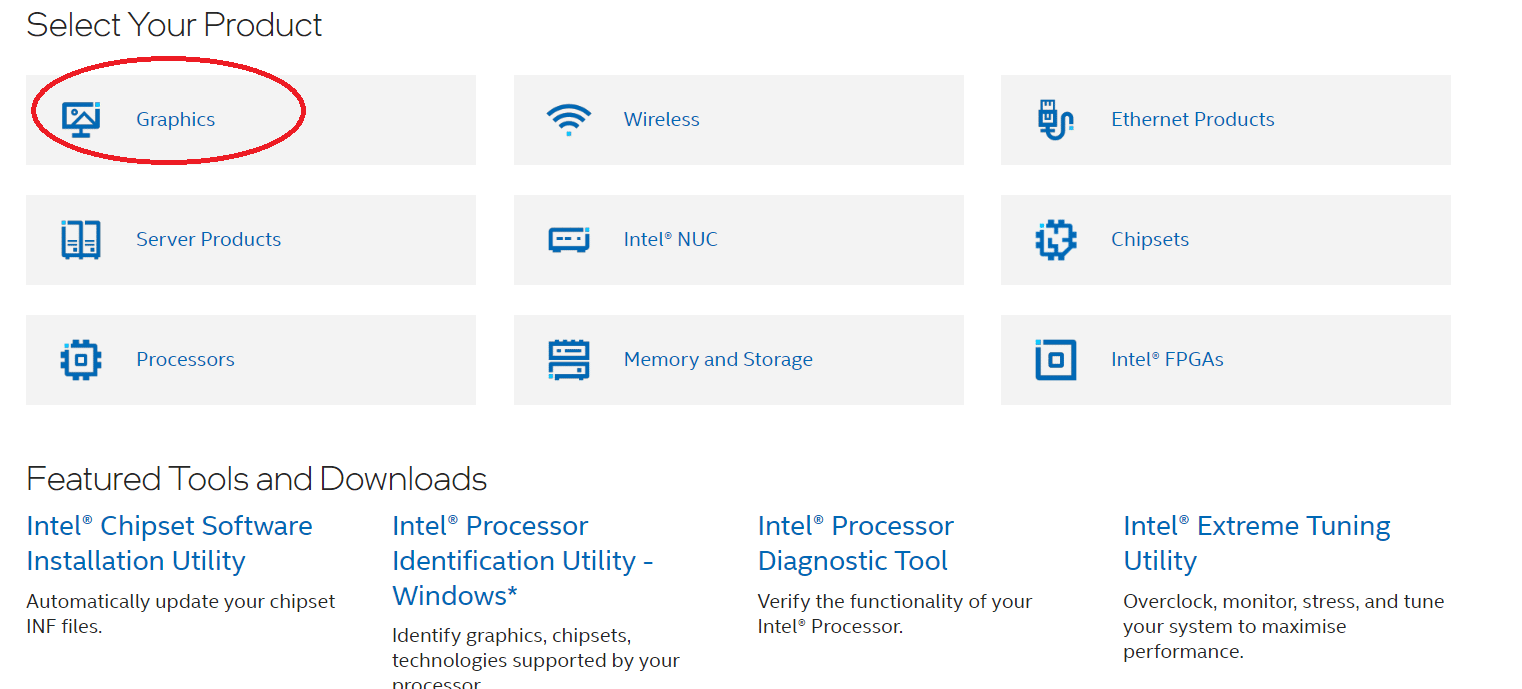The height and width of the screenshot is (689, 1522).
Task: Open Intel Extreme Tuning Utility link
Action: (1256, 543)
